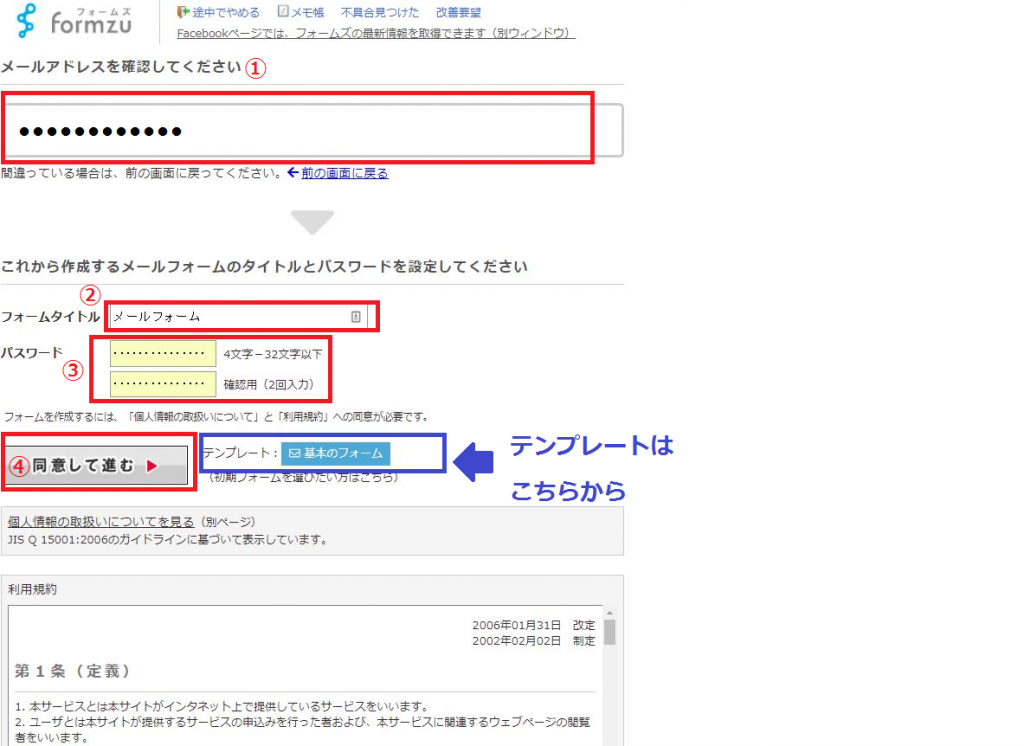Viewport: 1024px width, 746px height.
Task: Click the password confirmation field
Action: pyautogui.click(x=163, y=384)
